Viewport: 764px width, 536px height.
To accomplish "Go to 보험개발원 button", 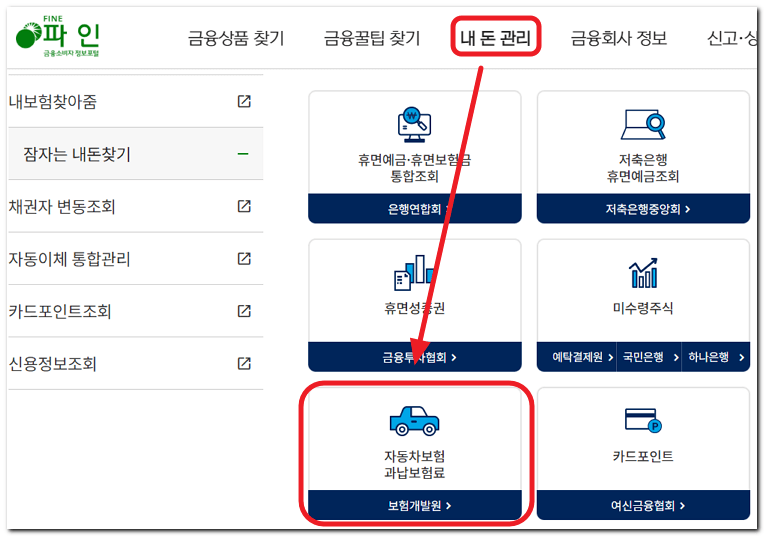I will [415, 505].
